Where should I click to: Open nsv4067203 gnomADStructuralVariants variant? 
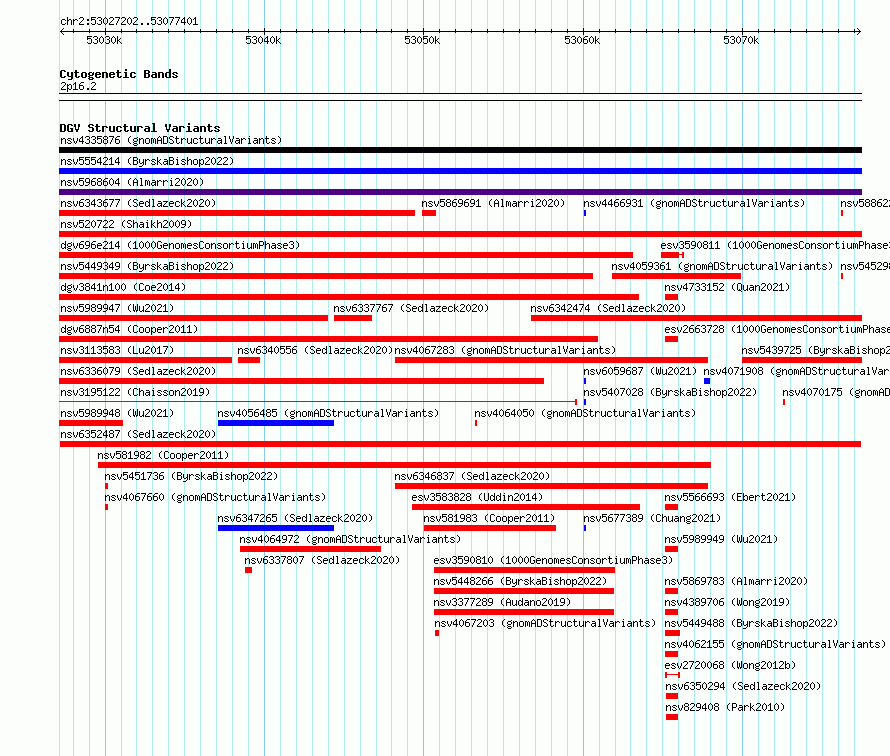click(x=545, y=623)
